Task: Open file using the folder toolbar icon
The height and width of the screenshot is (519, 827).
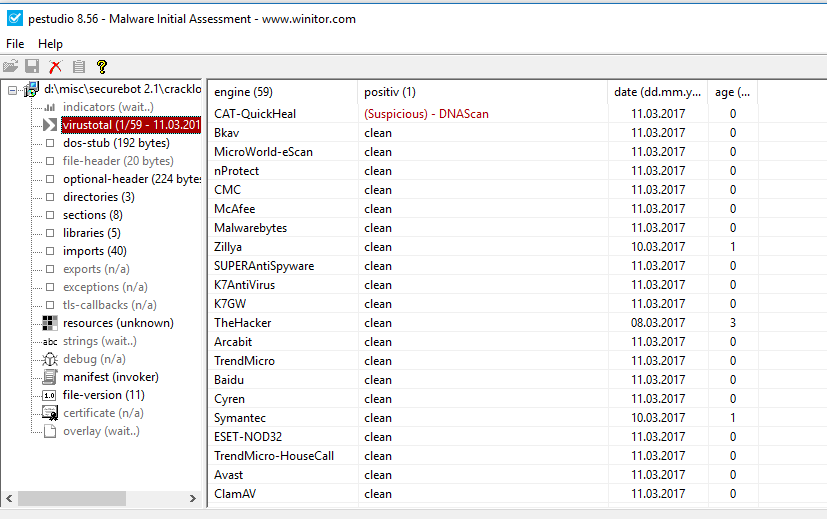Action: coord(11,66)
